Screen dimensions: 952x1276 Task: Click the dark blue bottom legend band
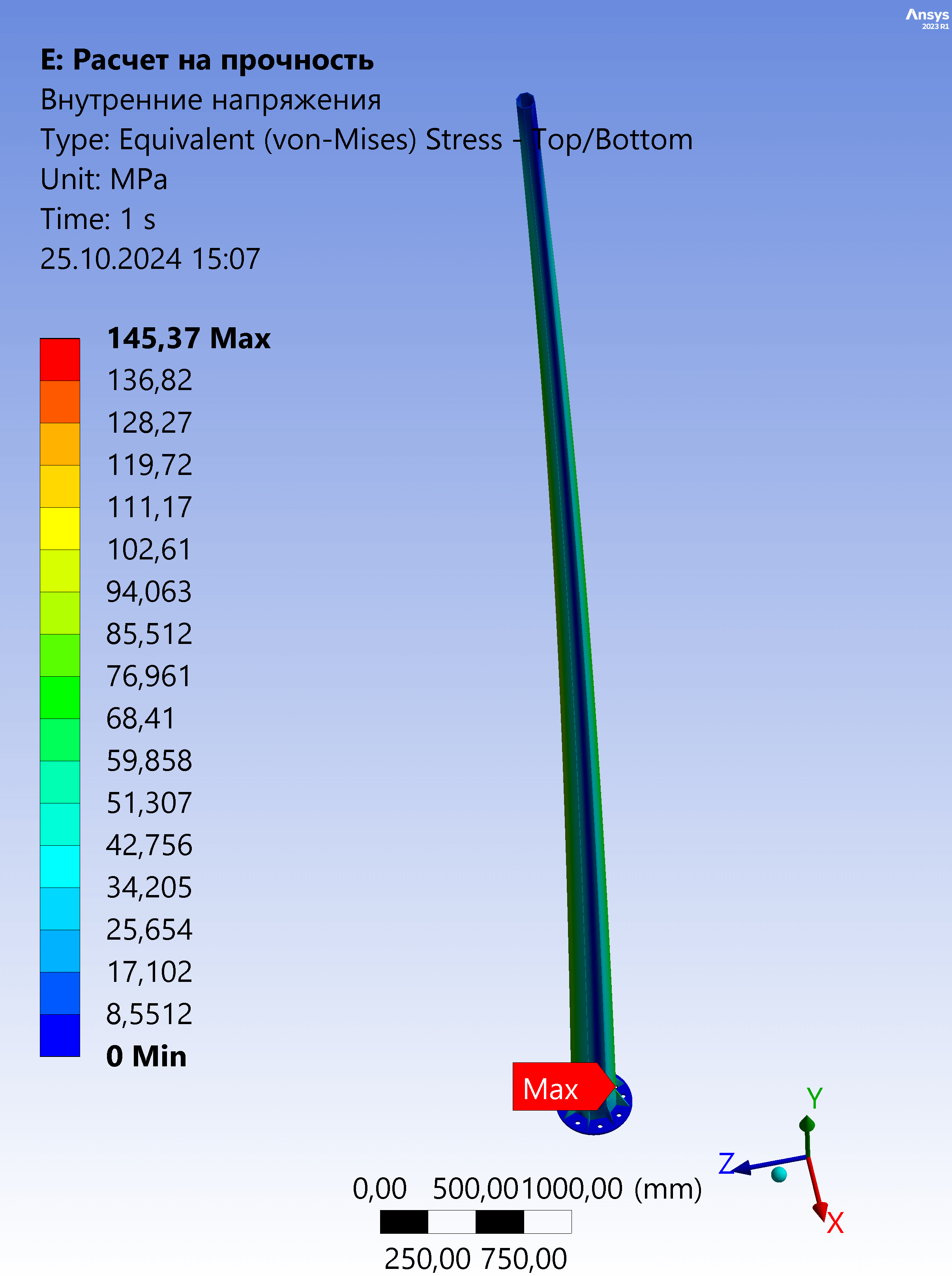tap(59, 1035)
